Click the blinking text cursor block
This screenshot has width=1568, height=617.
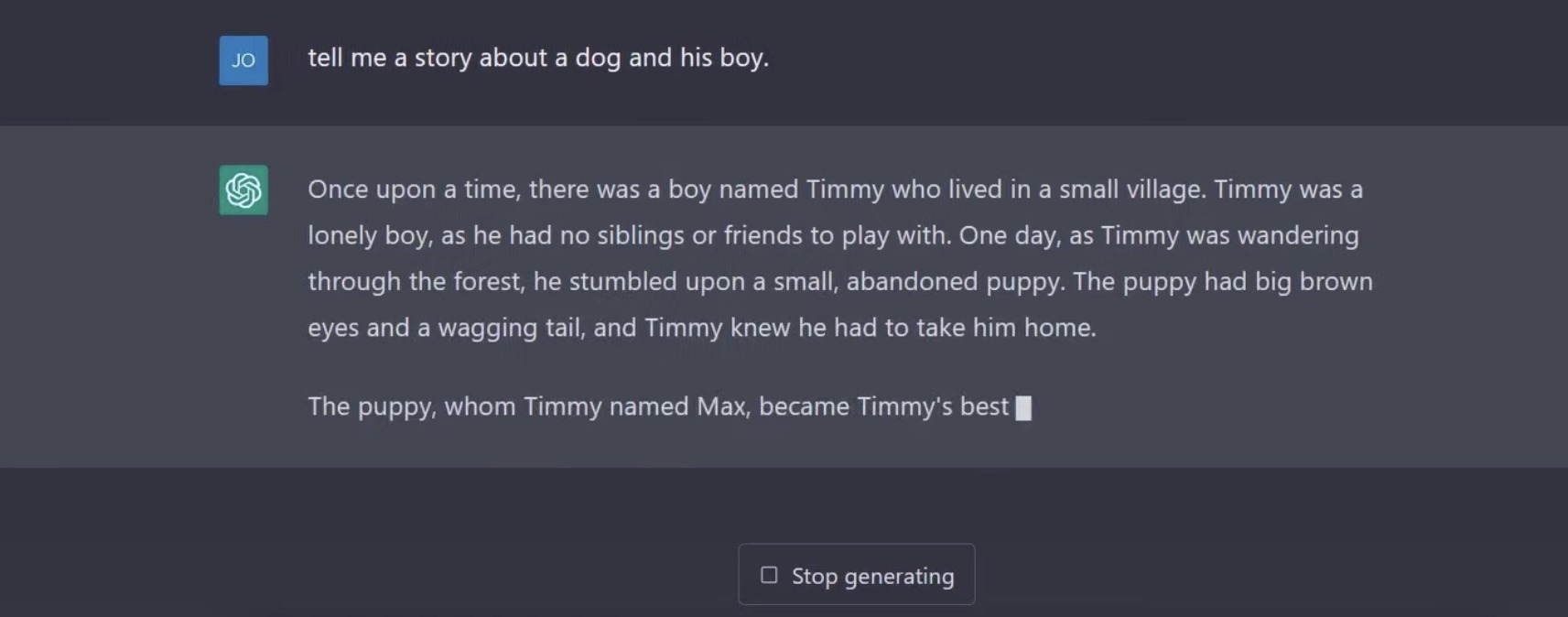click(1023, 407)
